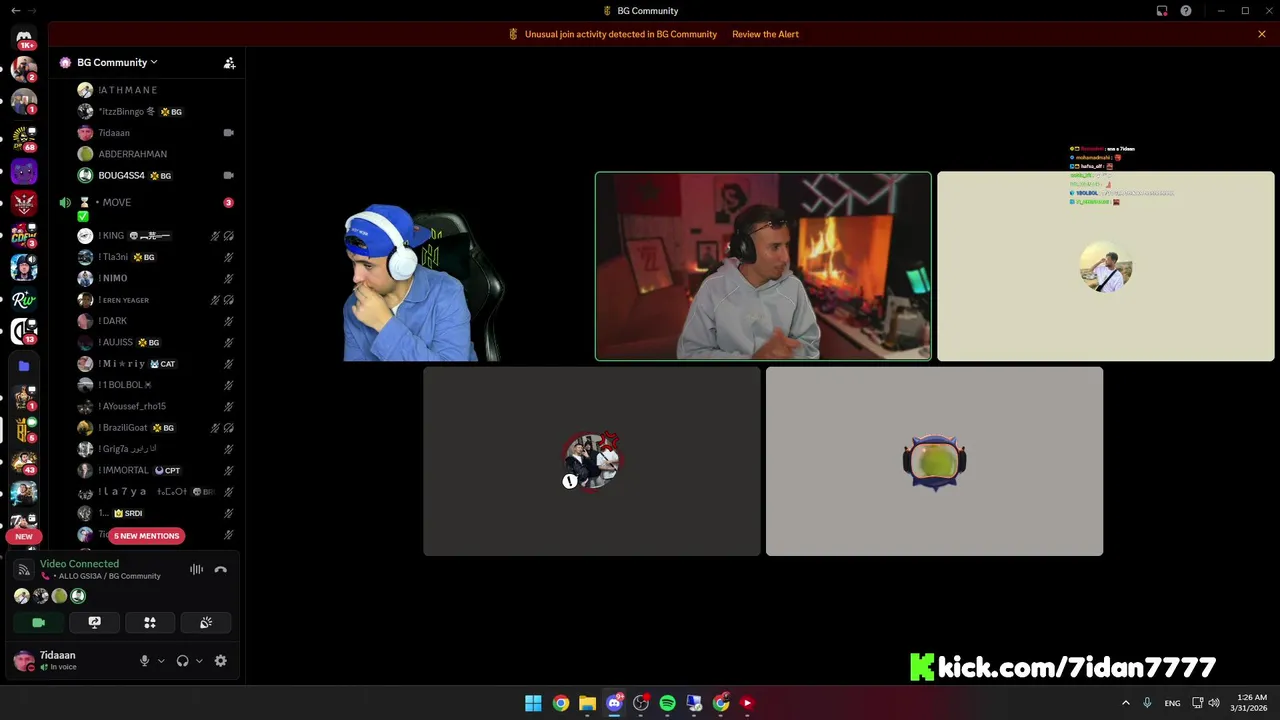Select user !Tla3ni in MOVE channel

[x=158, y=257]
